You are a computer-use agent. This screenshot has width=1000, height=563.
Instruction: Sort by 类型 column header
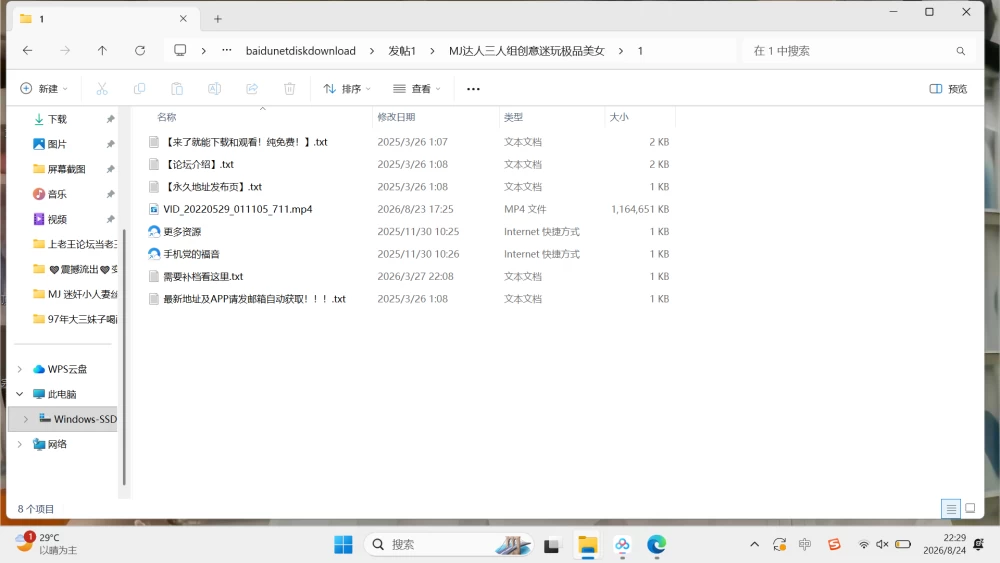513,117
